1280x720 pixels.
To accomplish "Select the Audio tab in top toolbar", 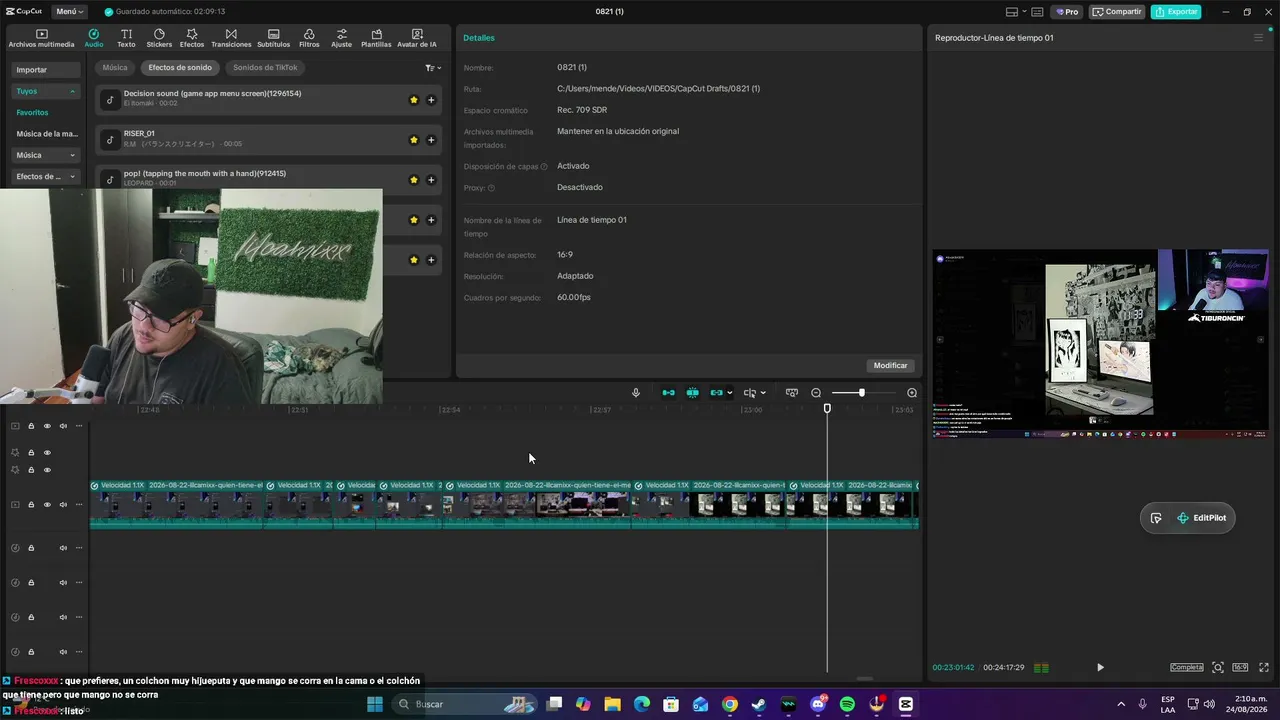I will pos(94,38).
